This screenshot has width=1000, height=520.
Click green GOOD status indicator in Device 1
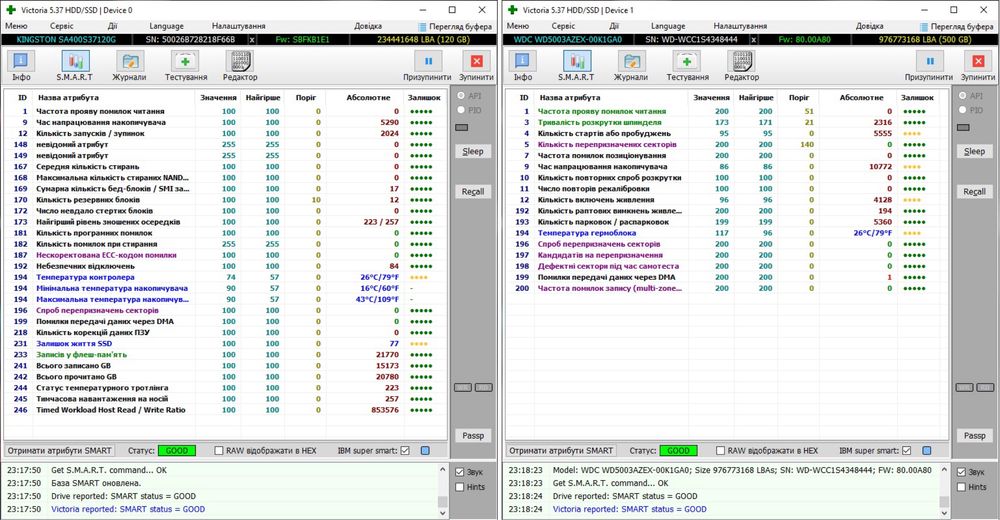(x=678, y=450)
